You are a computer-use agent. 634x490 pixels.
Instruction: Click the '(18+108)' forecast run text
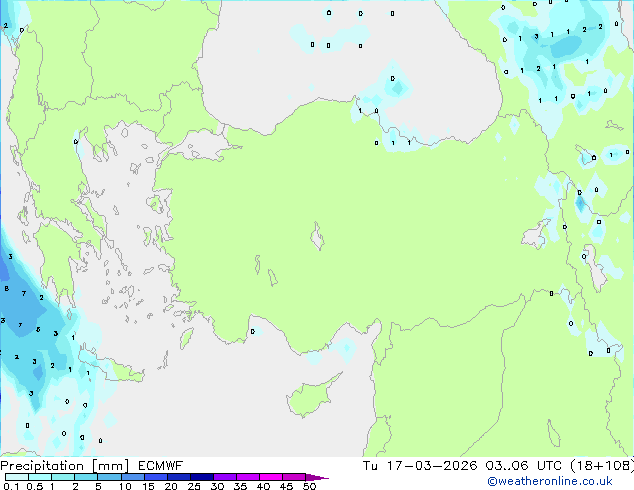pos(602,466)
